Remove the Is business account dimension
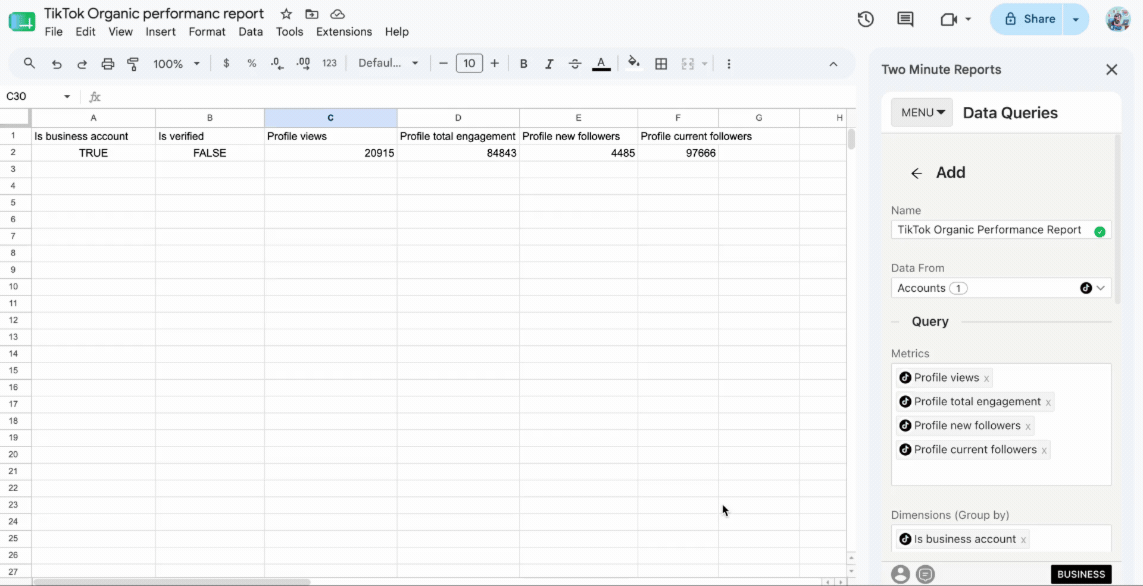This screenshot has height=586, width=1143. point(1023,540)
